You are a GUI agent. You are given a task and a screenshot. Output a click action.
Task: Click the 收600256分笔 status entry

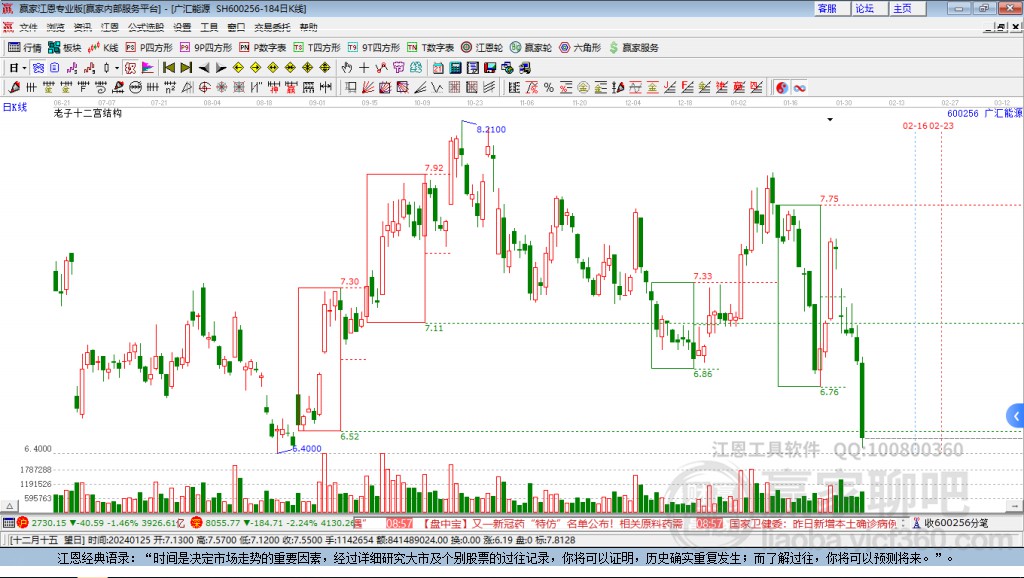pyautogui.click(x=951, y=523)
